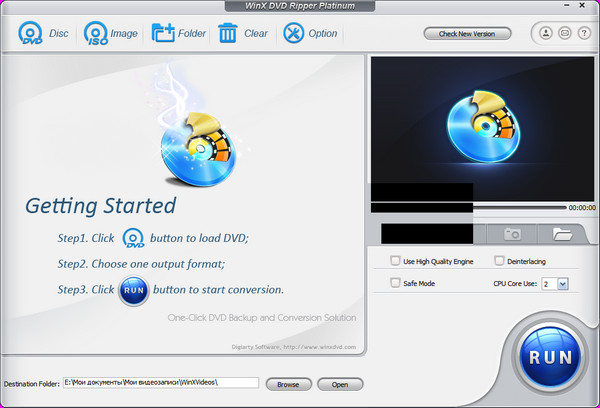Clear the loaded list
The width and height of the screenshot is (600, 408).
[243, 33]
